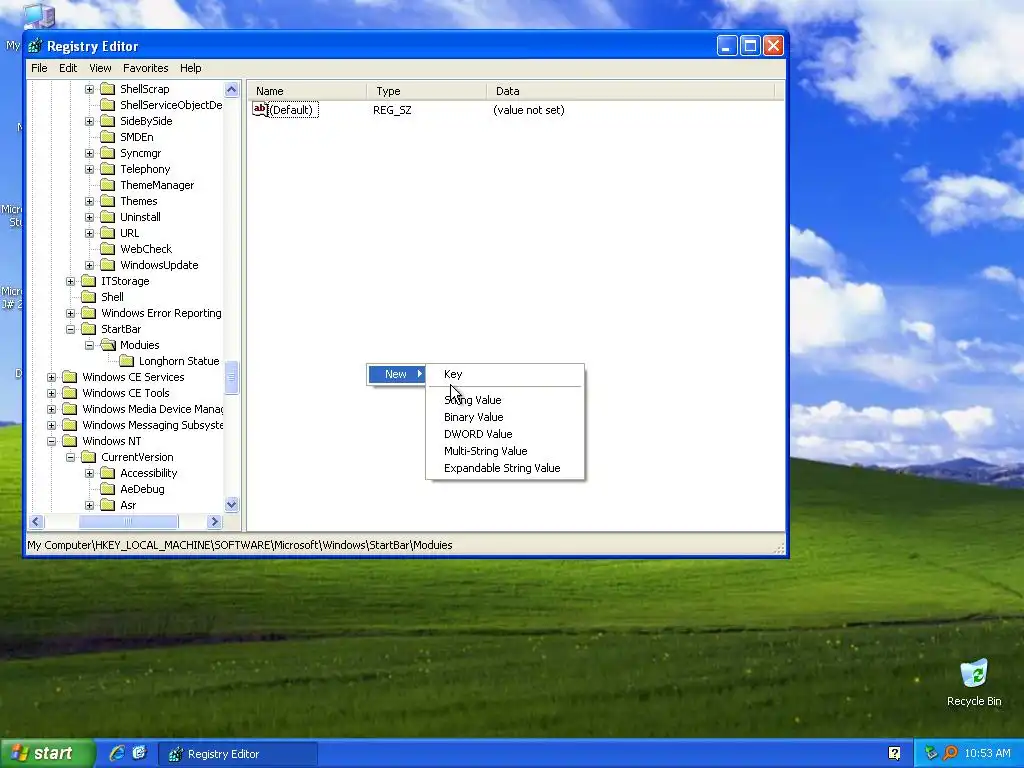Click the (value not set) data cell
The width and height of the screenshot is (1024, 768).
point(528,110)
